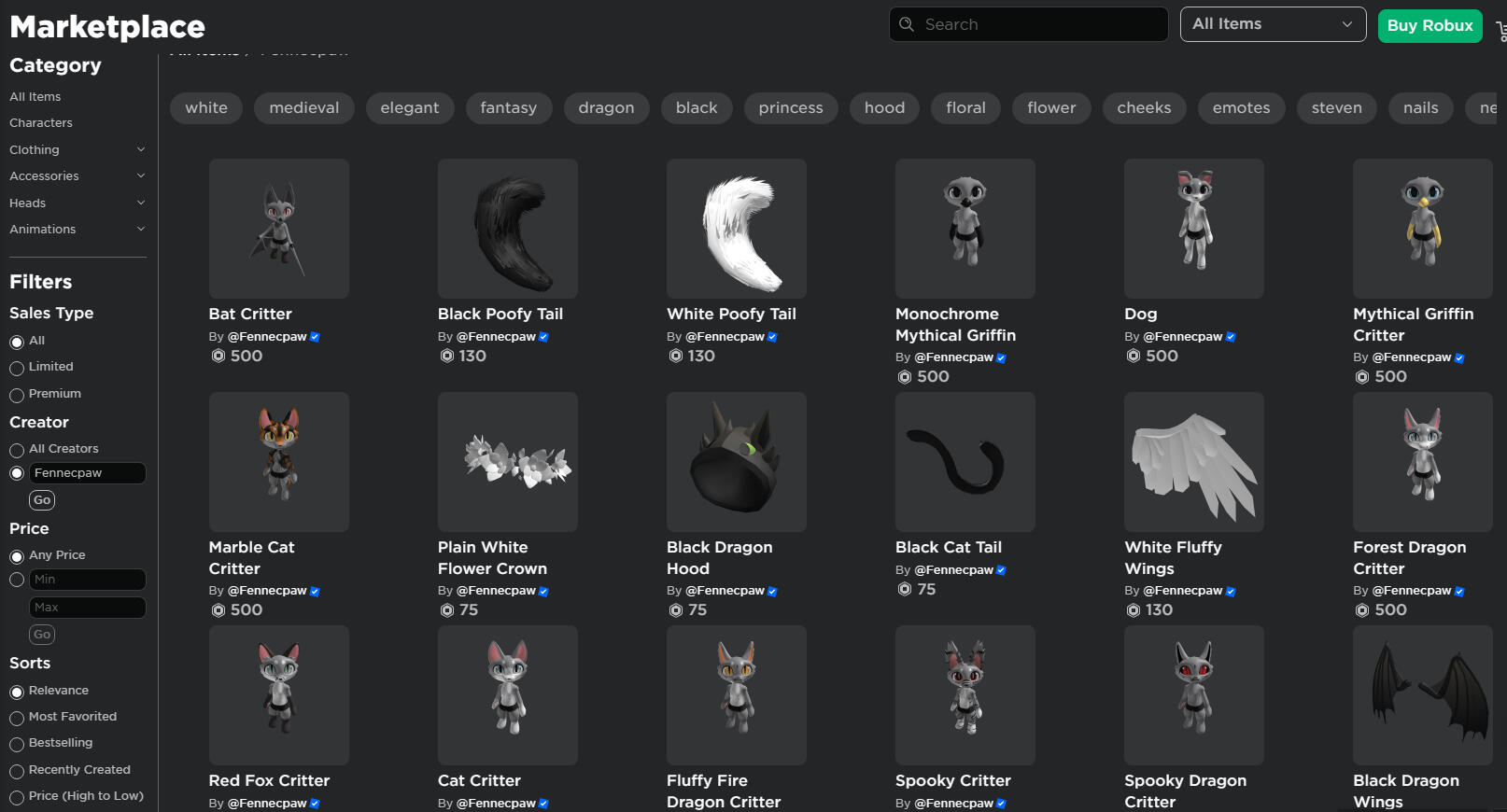Open the Black Cat Tail thumbnail
This screenshot has height=812, width=1507.
(x=965, y=462)
